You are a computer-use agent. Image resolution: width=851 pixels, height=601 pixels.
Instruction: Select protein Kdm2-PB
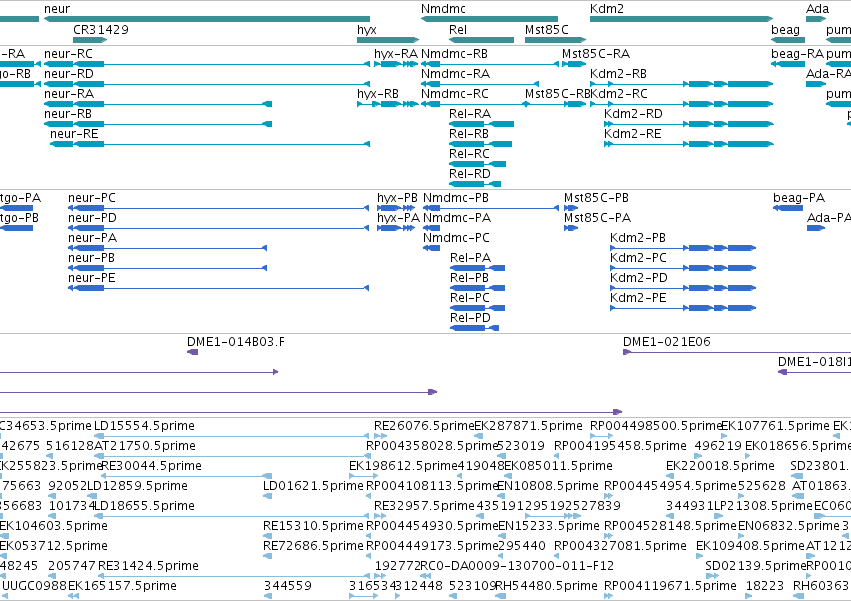point(638,238)
